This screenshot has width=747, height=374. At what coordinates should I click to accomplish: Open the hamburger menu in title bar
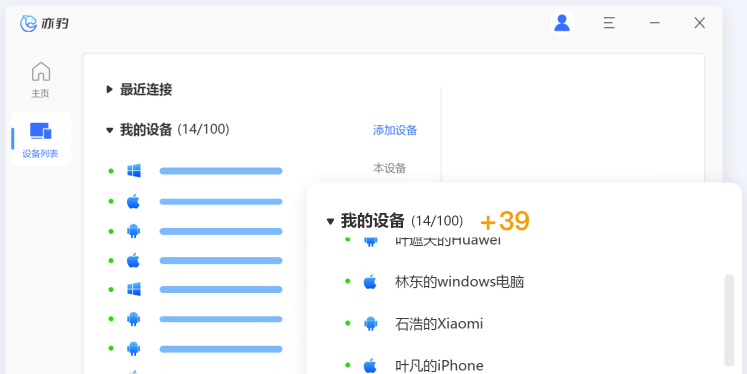(609, 22)
